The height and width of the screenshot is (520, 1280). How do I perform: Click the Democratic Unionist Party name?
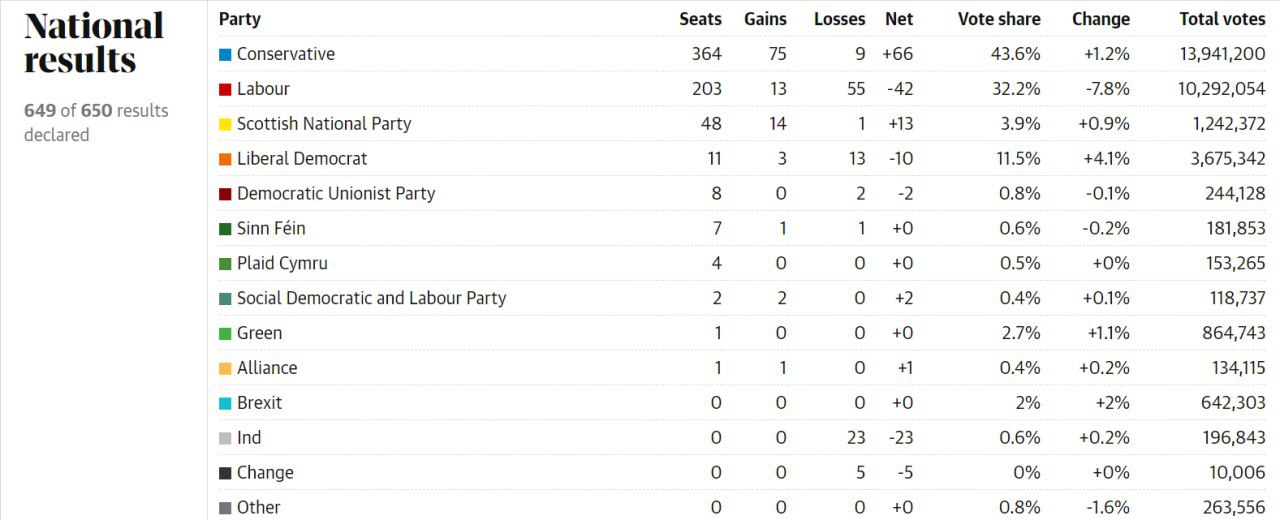point(336,193)
